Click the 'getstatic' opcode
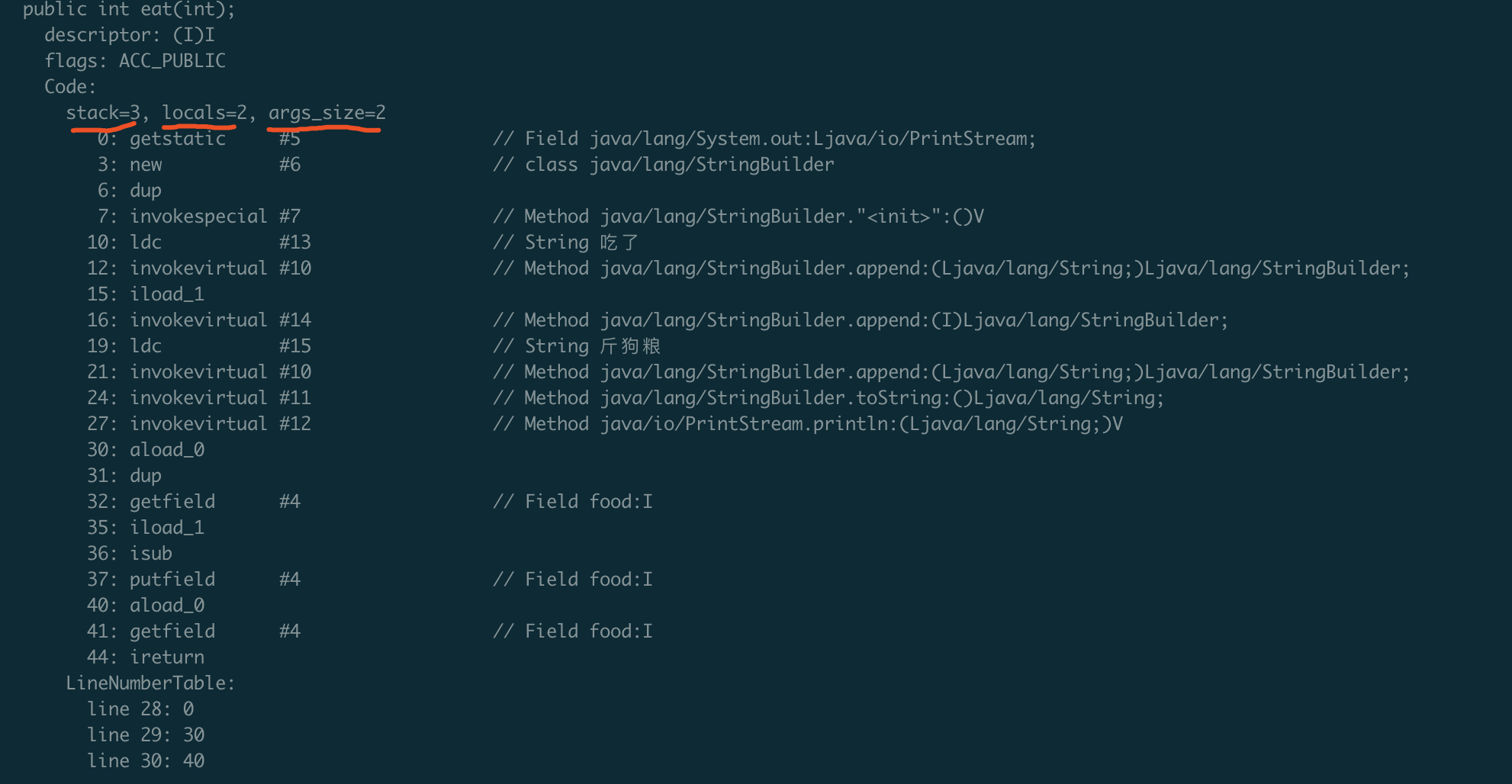Screen dimensions: 1512x784 (x=177, y=139)
